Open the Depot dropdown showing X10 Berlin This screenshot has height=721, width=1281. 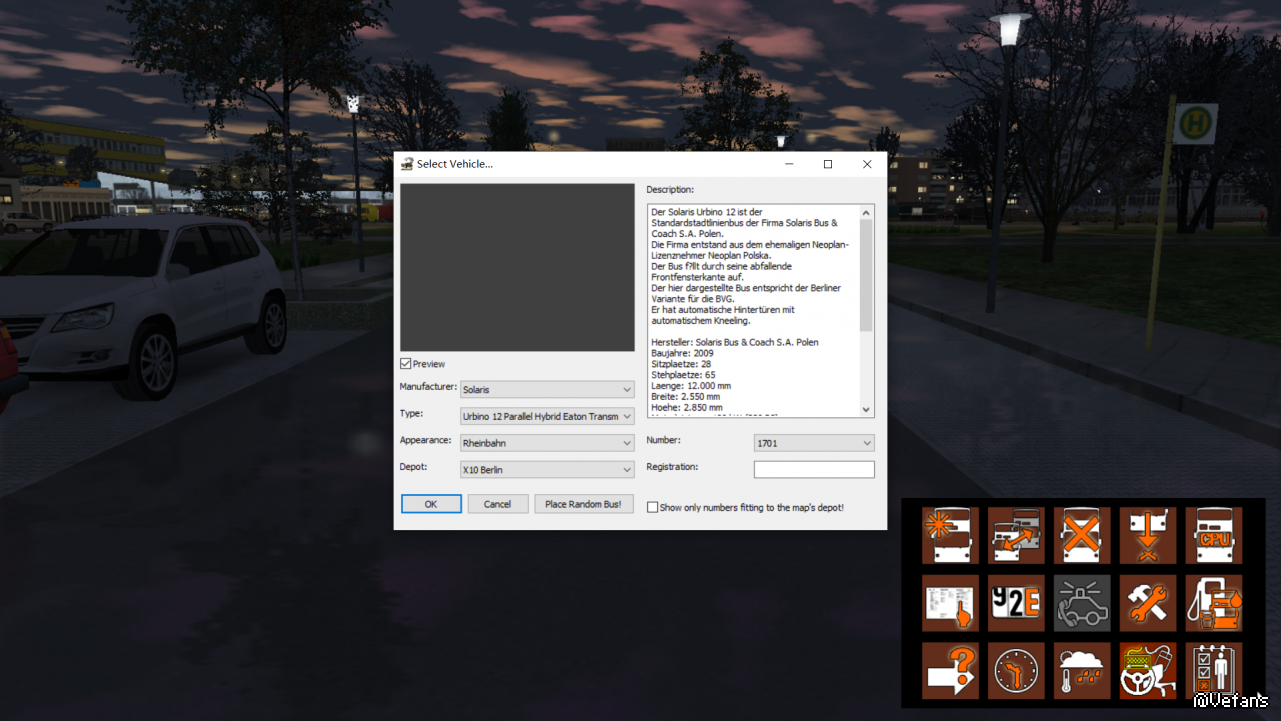click(x=546, y=470)
